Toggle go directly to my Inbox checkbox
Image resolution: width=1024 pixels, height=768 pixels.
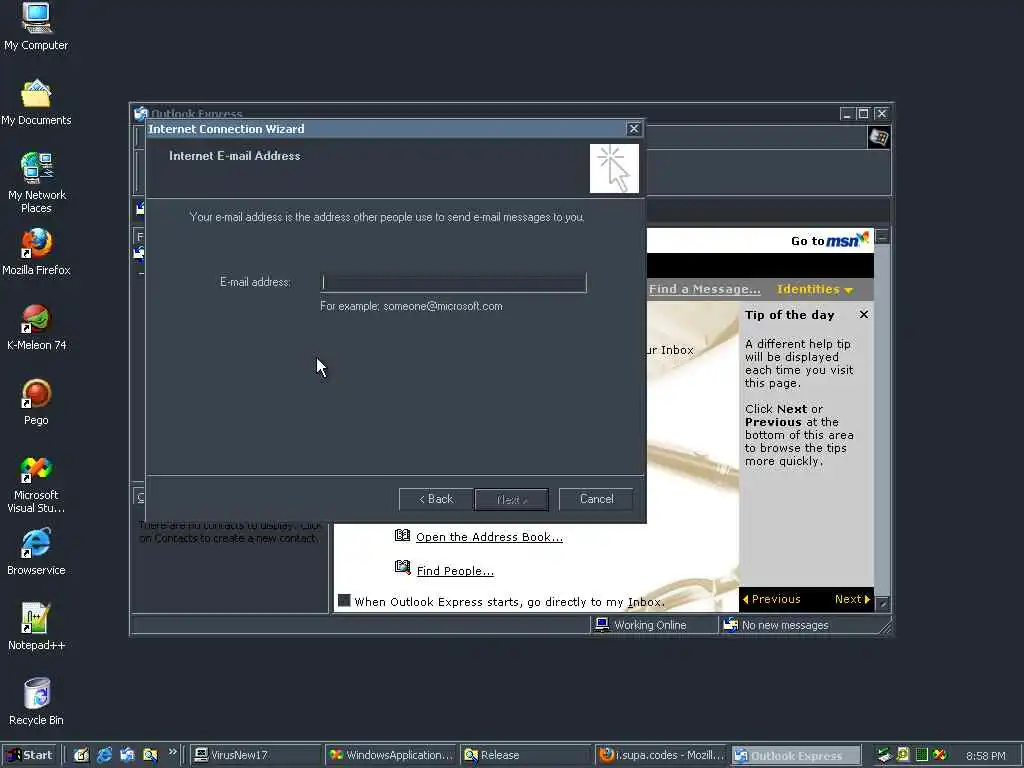point(344,601)
